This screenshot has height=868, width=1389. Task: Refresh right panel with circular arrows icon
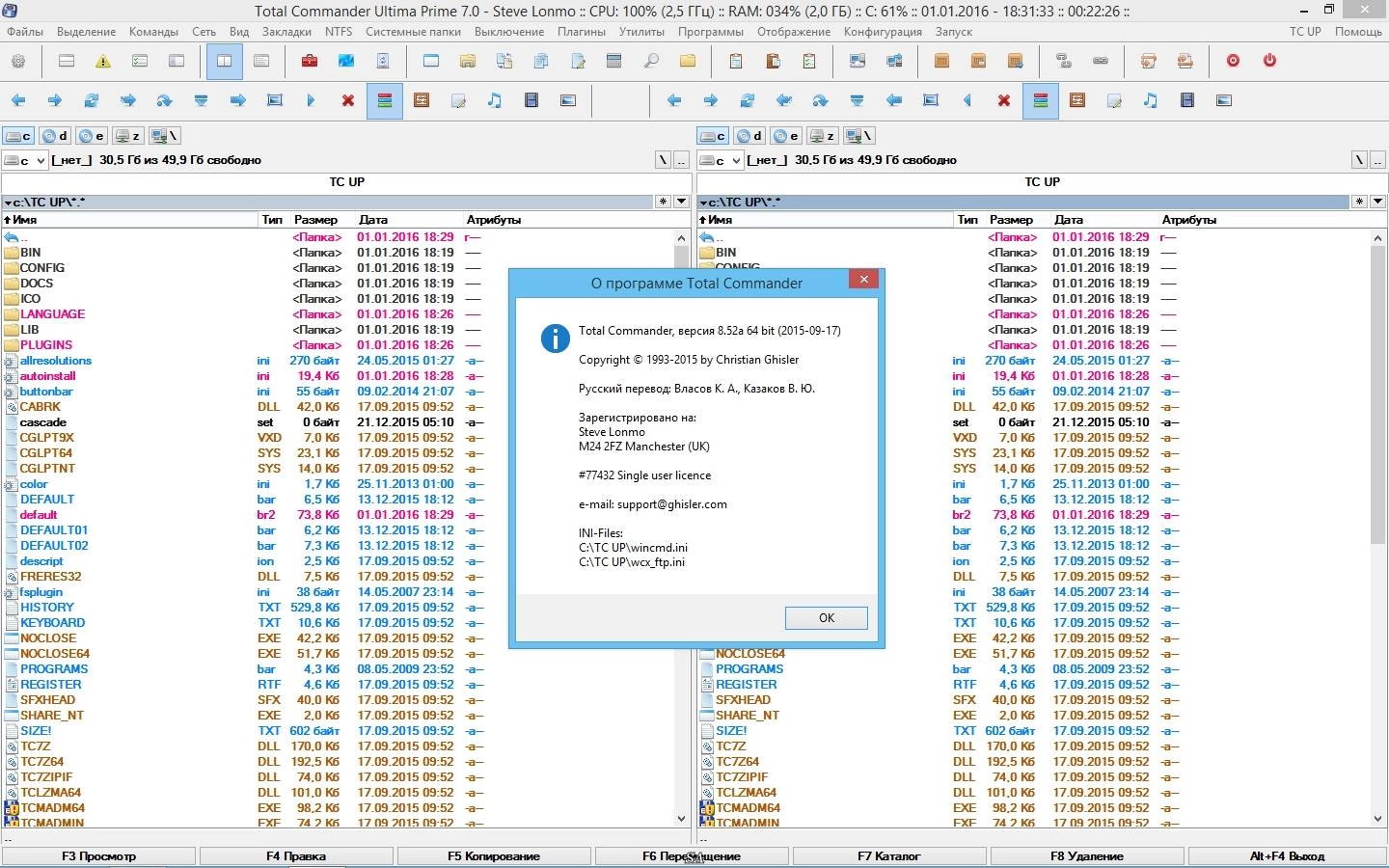pos(748,100)
